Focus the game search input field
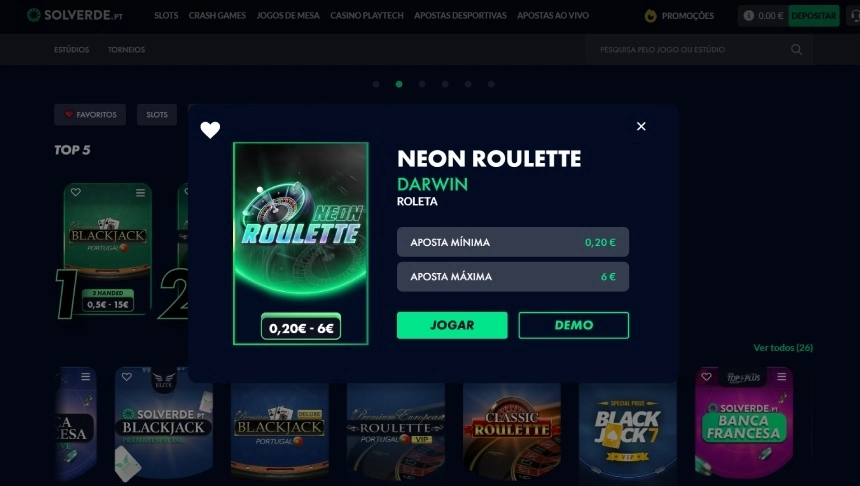 [691, 50]
